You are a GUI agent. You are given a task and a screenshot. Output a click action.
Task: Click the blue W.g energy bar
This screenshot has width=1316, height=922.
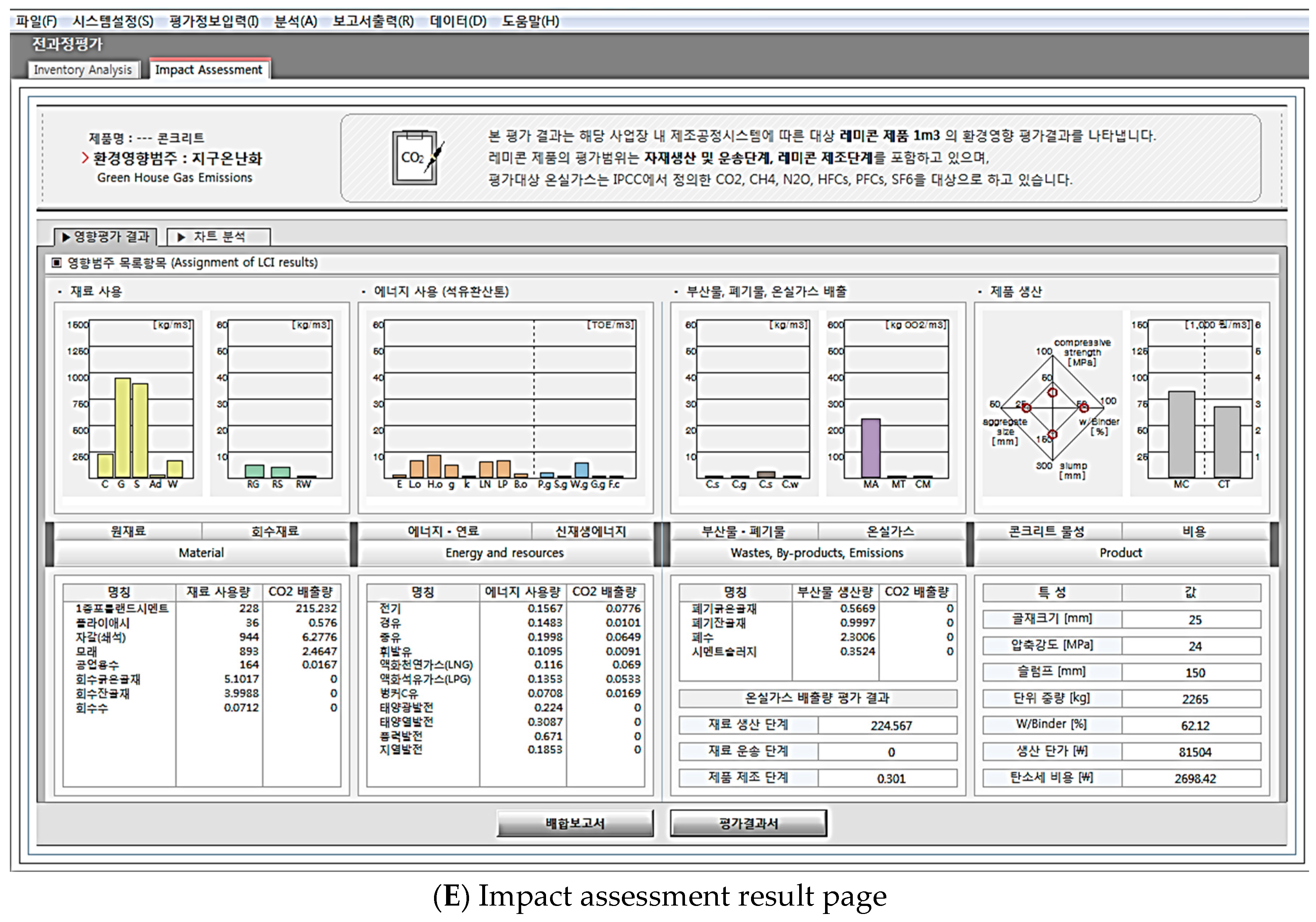tap(581, 469)
